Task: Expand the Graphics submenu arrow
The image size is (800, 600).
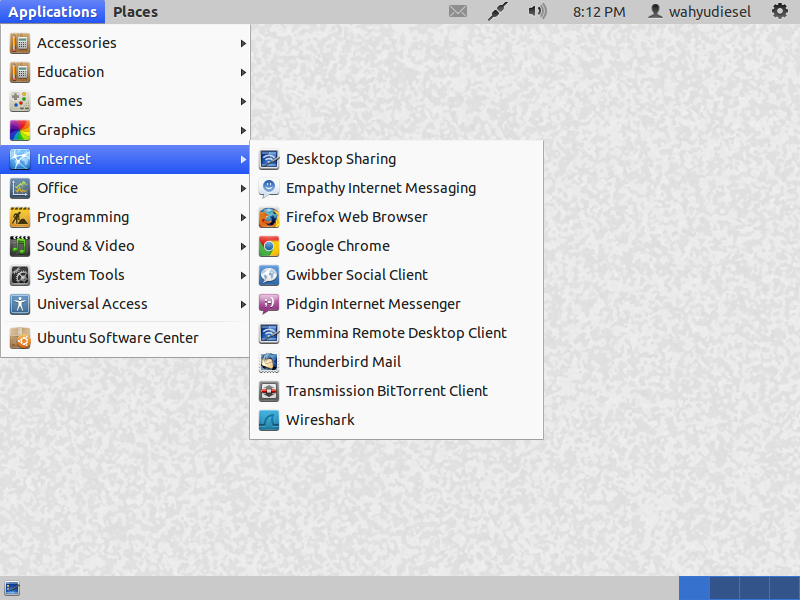Action: (243, 131)
